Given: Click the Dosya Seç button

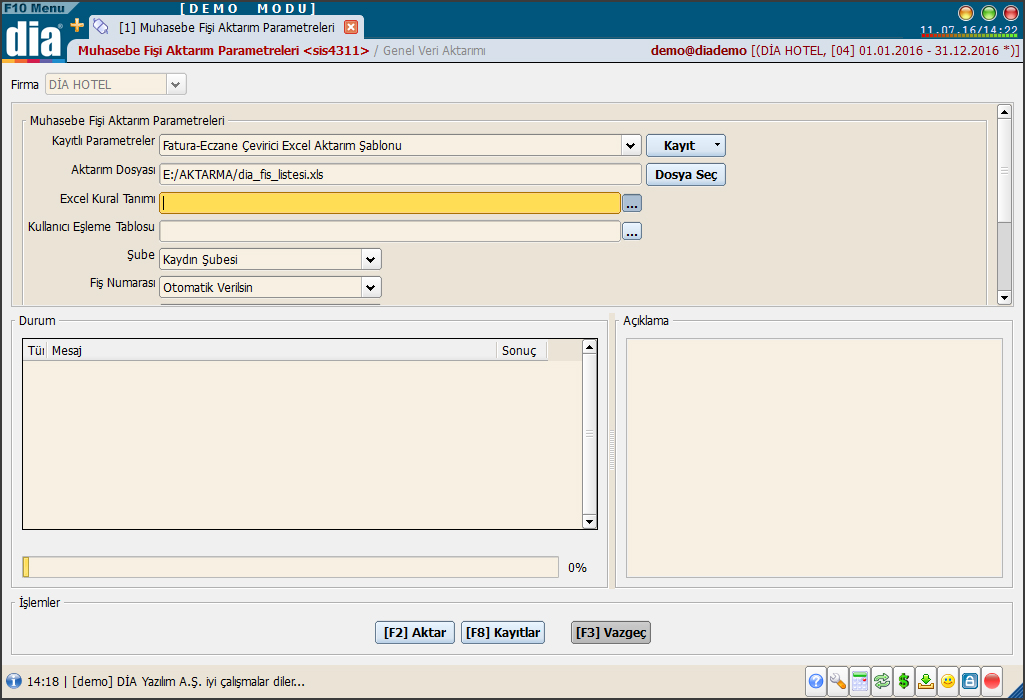Looking at the screenshot, I should [x=686, y=175].
